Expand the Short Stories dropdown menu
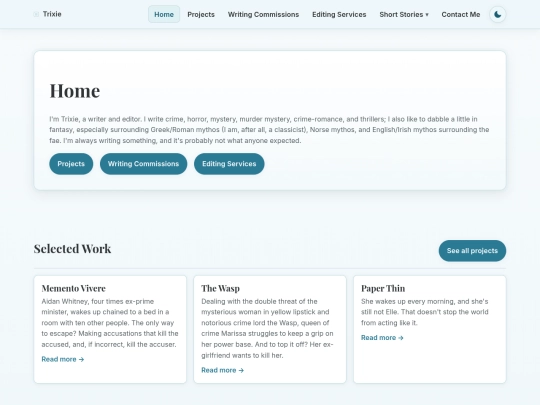Image resolution: width=540 pixels, height=405 pixels. tap(404, 14)
